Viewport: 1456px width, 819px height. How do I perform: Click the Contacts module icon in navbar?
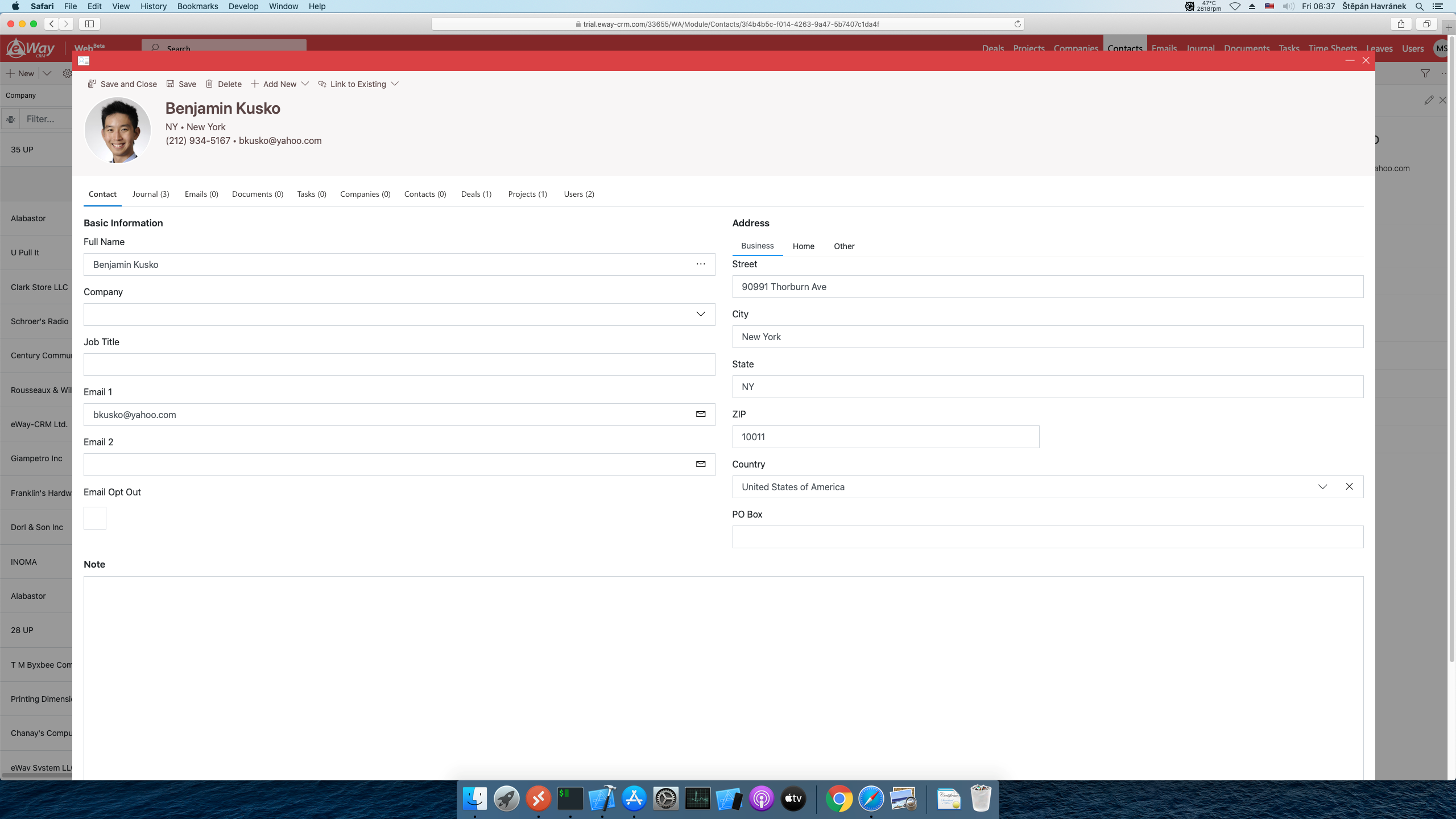(x=1124, y=48)
